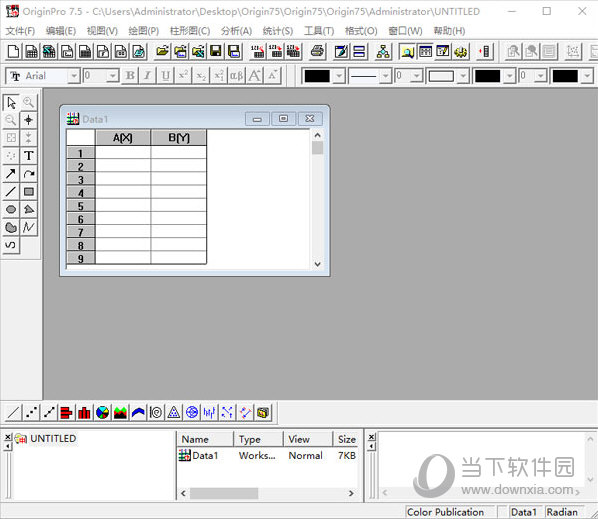The height and width of the screenshot is (519, 598).
Task: Select the Circle drawing tool
Action: click(11, 209)
